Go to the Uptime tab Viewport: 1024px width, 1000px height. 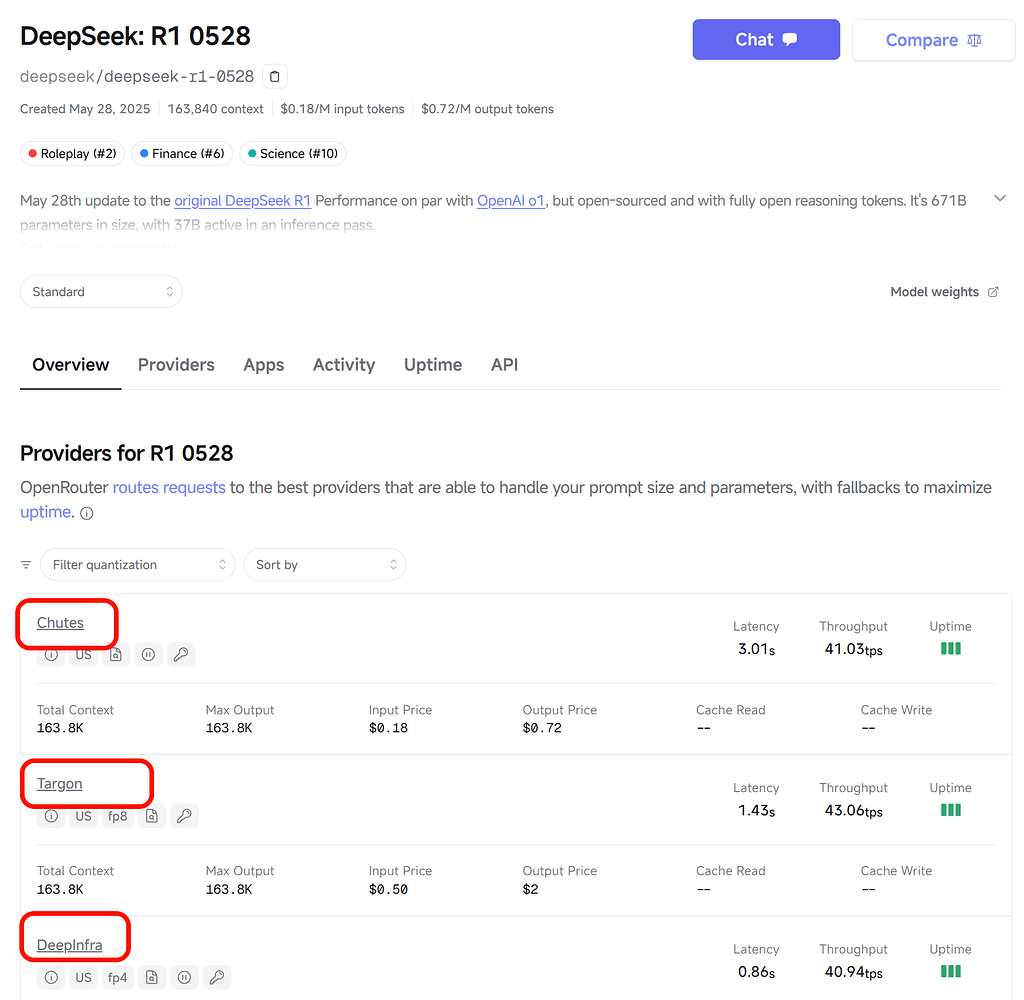tap(433, 364)
